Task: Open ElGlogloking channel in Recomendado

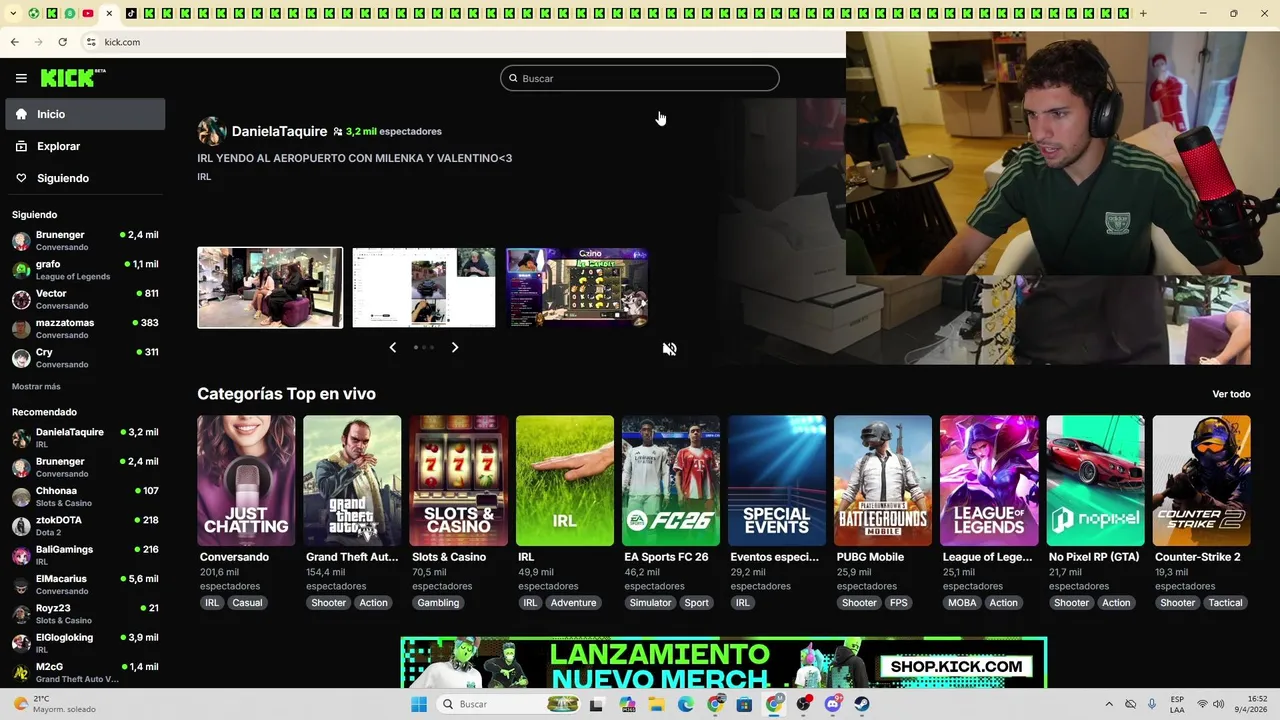Action: coord(85,642)
